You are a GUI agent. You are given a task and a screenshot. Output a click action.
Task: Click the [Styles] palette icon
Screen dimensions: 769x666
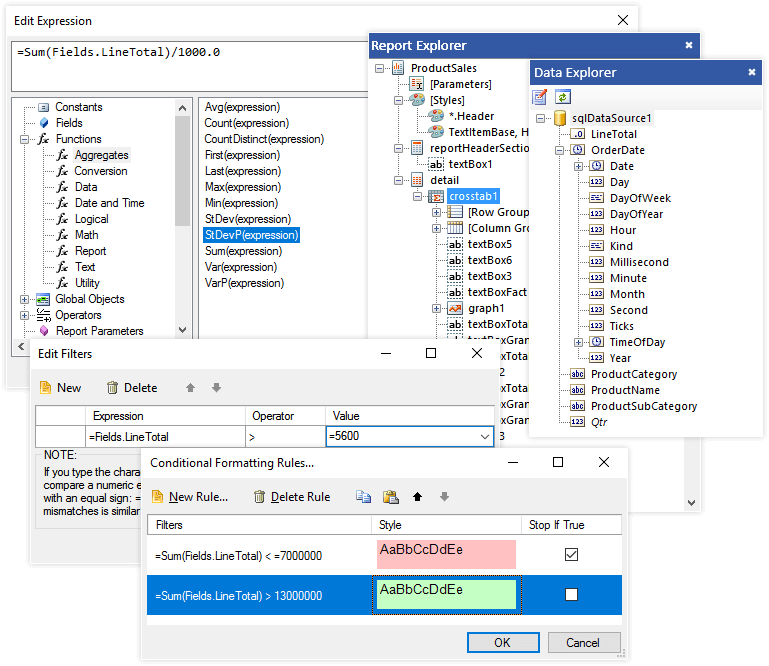(x=417, y=100)
